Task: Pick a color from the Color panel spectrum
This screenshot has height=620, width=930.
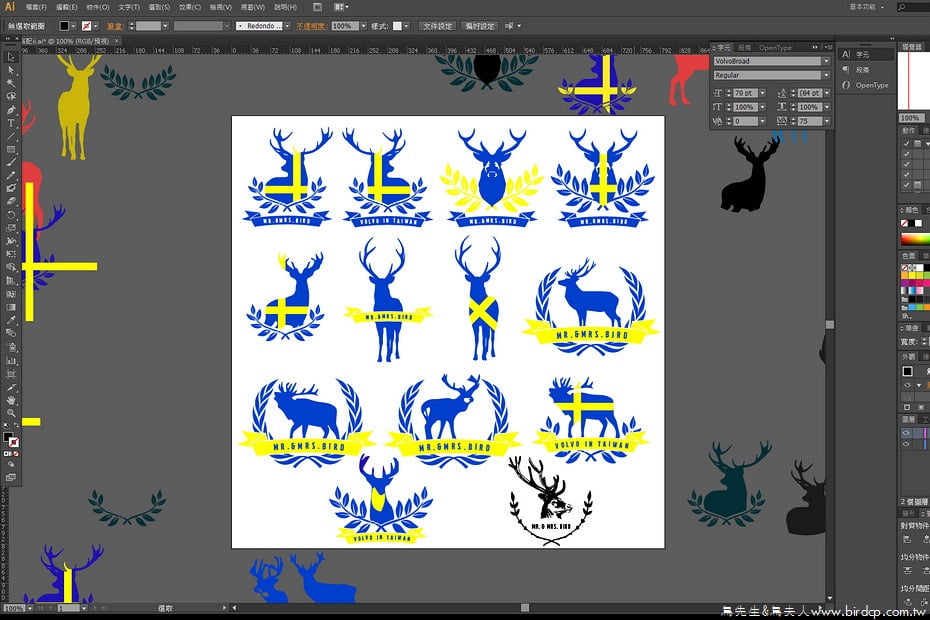Action: point(915,239)
